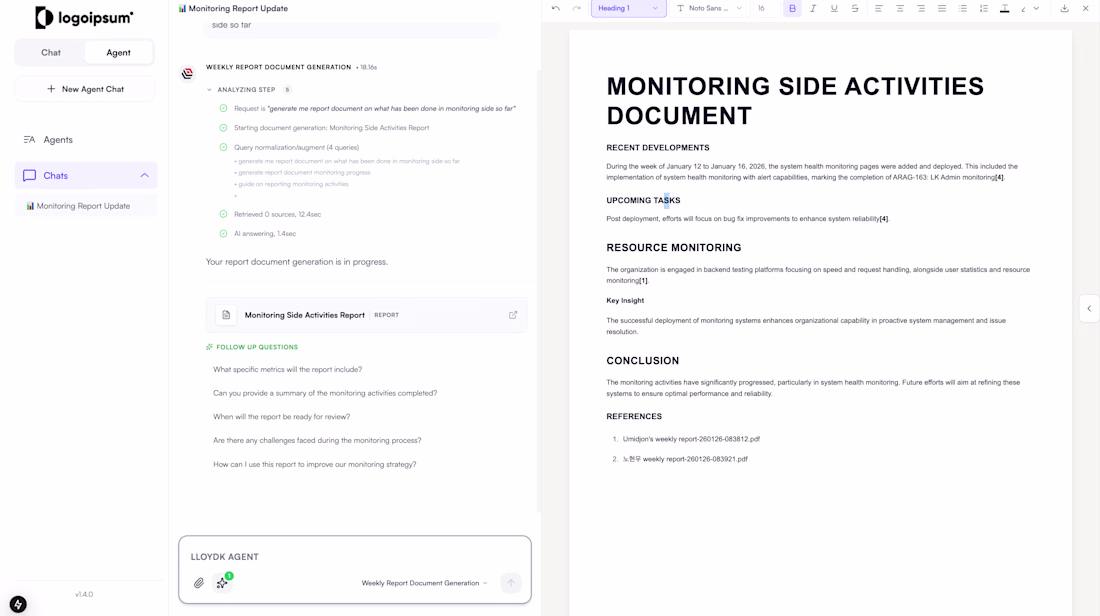This screenshot has width=1100, height=616.
Task: Ask "When will the report be ready" follow-up
Action: click(x=281, y=417)
